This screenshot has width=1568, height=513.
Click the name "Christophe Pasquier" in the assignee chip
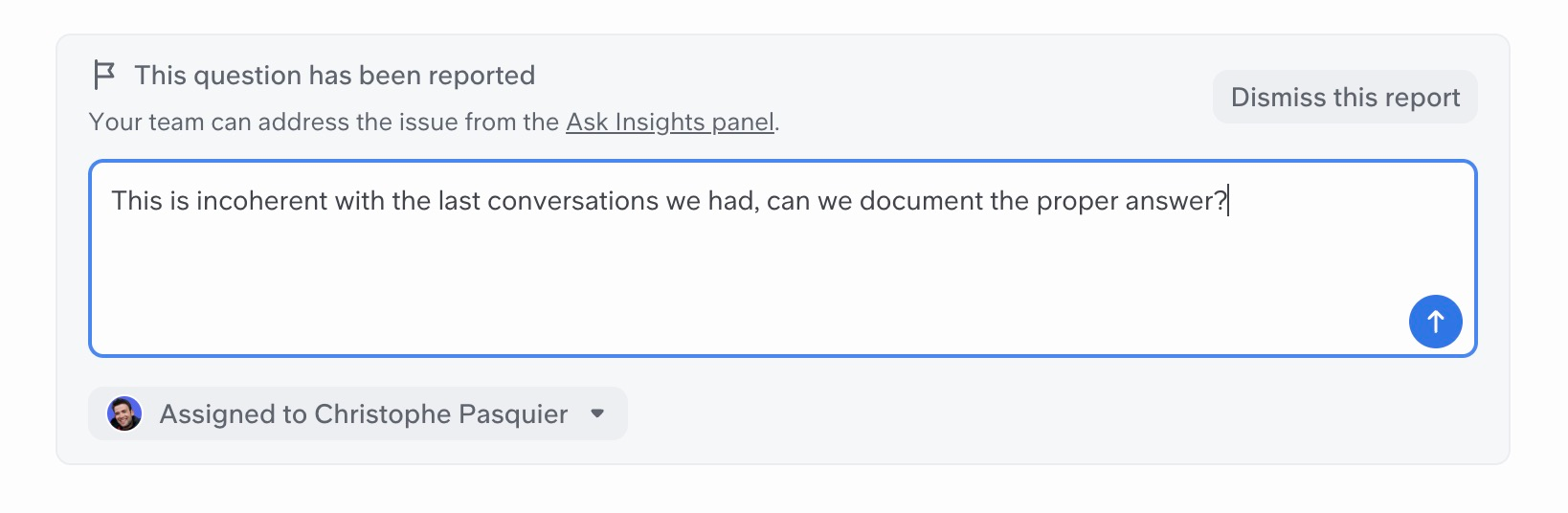click(x=440, y=413)
